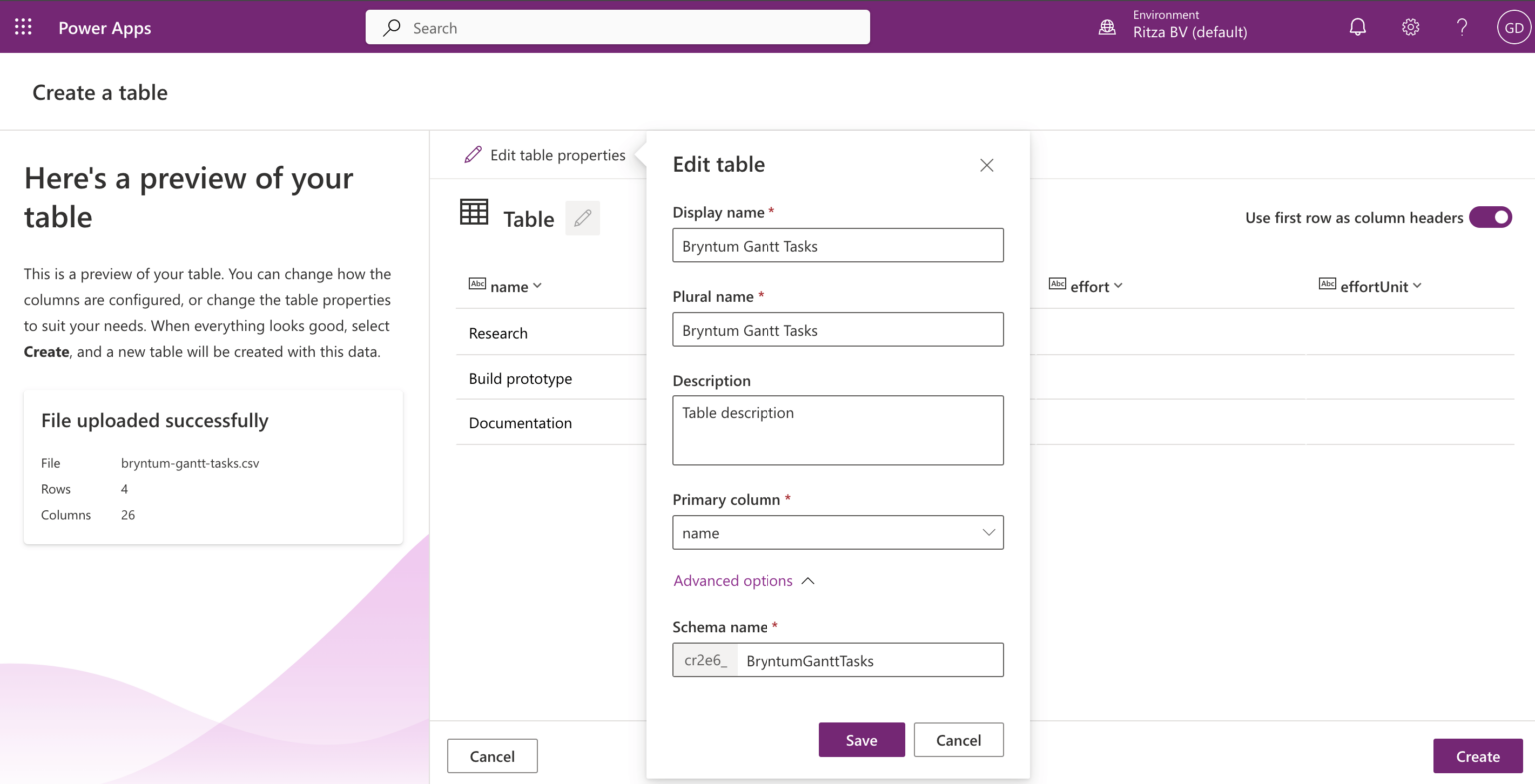Open the GD profile avatar

[x=1514, y=27]
